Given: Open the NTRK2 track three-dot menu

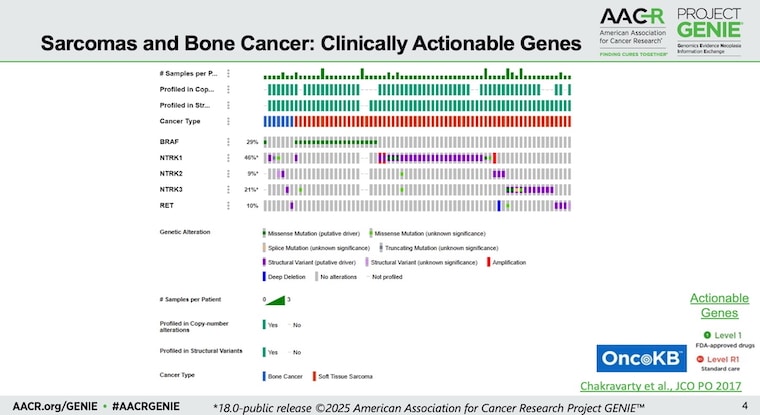Looking at the screenshot, I should (229, 173).
